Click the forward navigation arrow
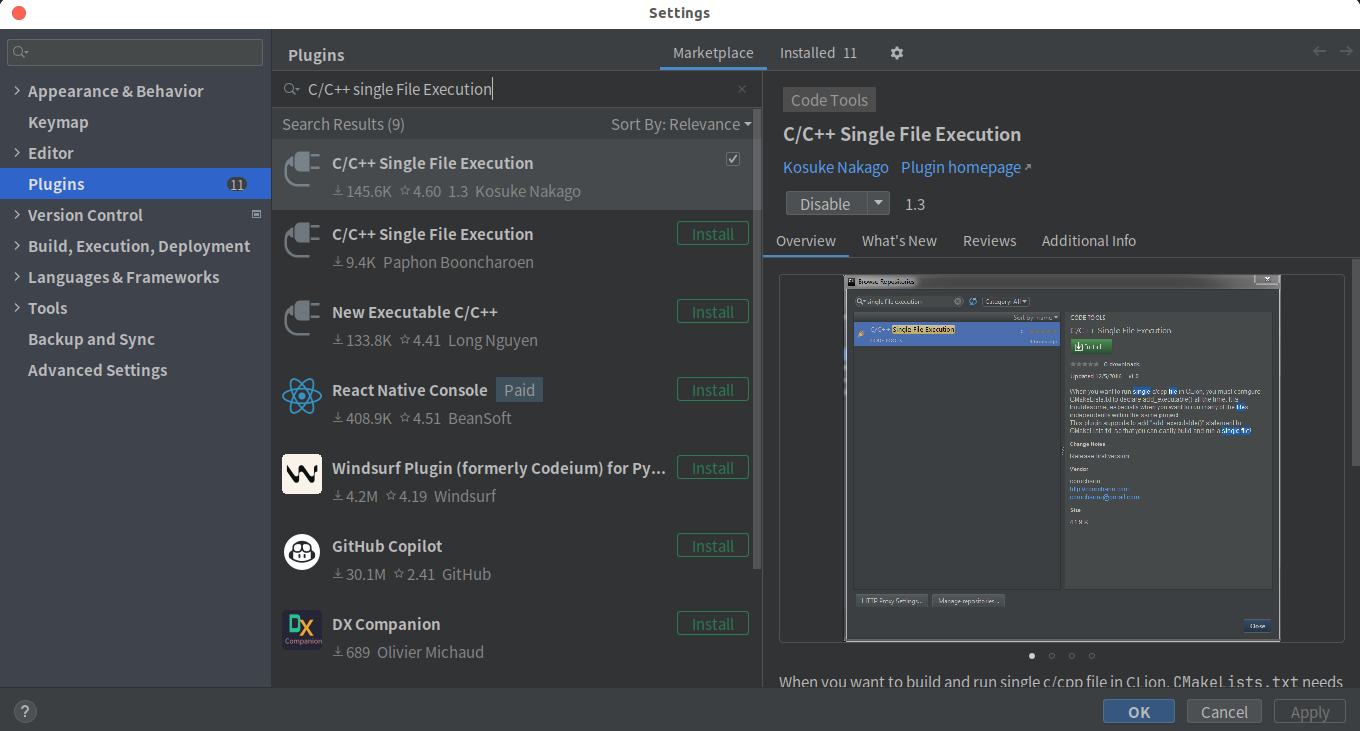The image size is (1360, 731). click(1345, 51)
